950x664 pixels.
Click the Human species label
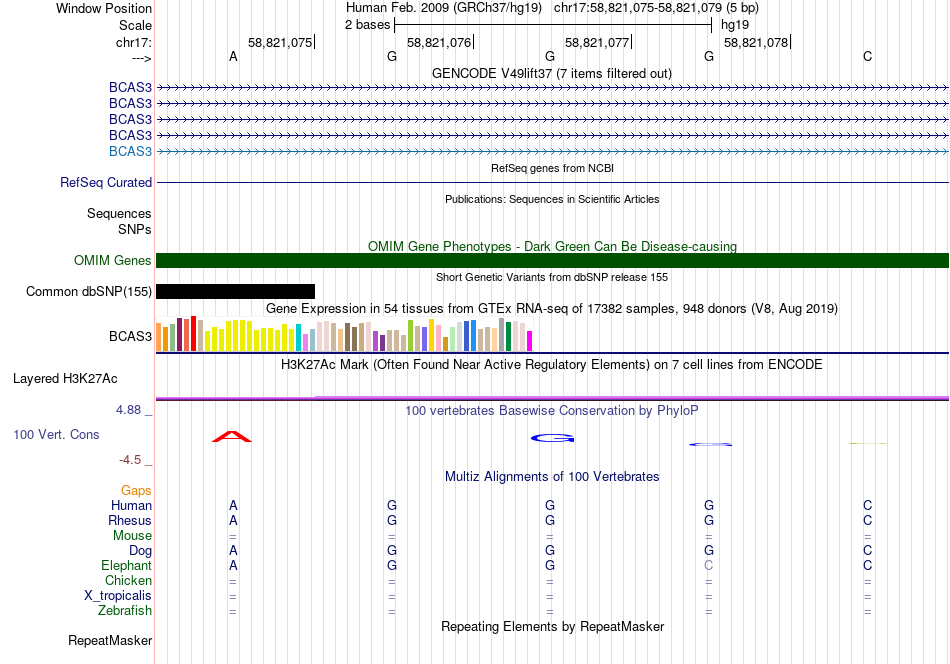(x=131, y=506)
